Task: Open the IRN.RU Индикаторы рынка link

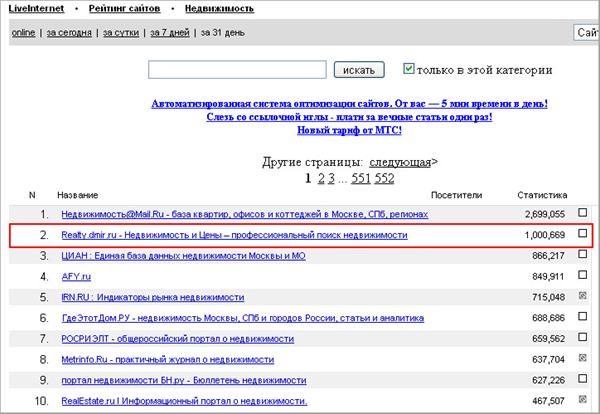Action: tap(153, 297)
